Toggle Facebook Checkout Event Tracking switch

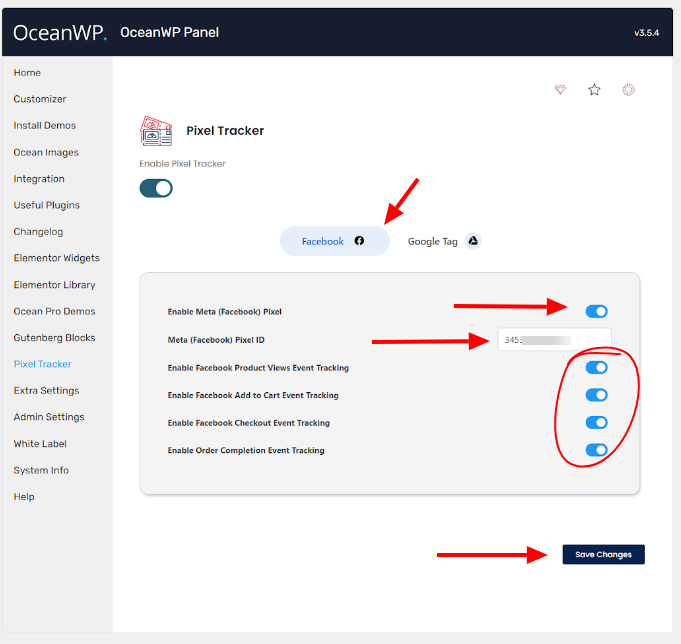(596, 423)
